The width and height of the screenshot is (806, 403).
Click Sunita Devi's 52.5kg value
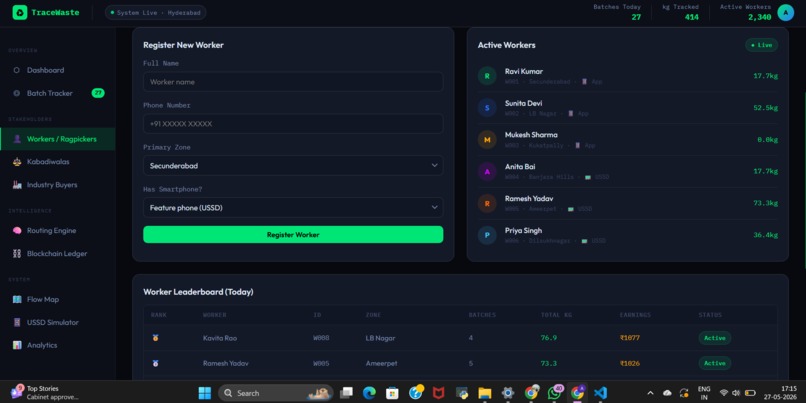coord(765,108)
